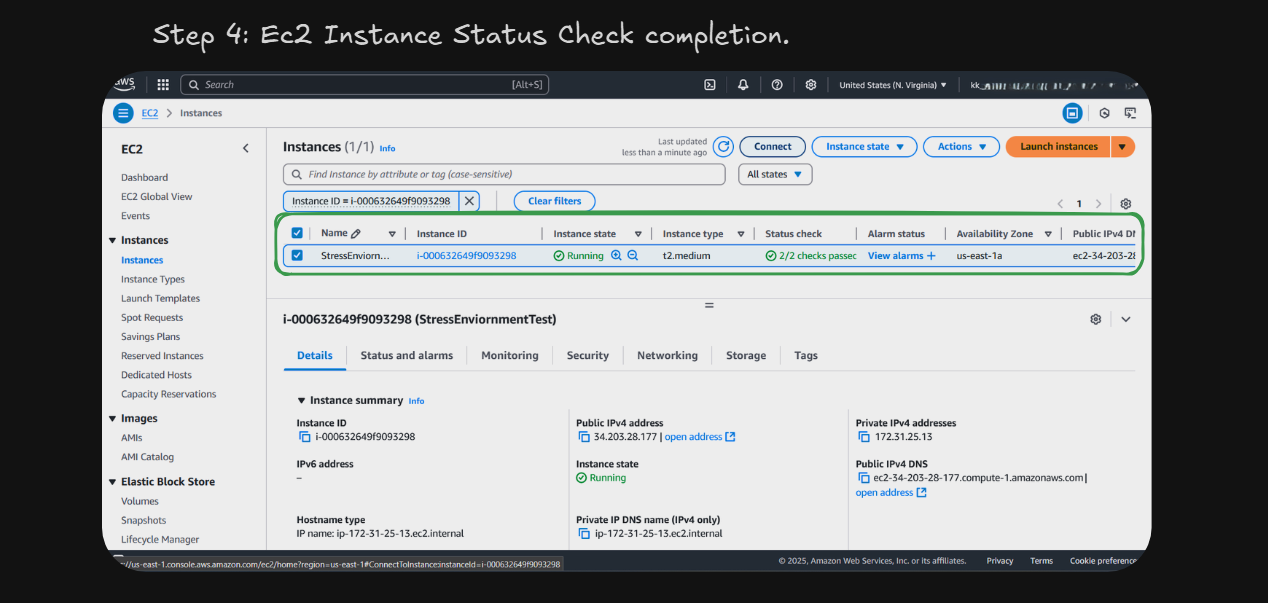Sort by the Instance type column arrow

(741, 234)
